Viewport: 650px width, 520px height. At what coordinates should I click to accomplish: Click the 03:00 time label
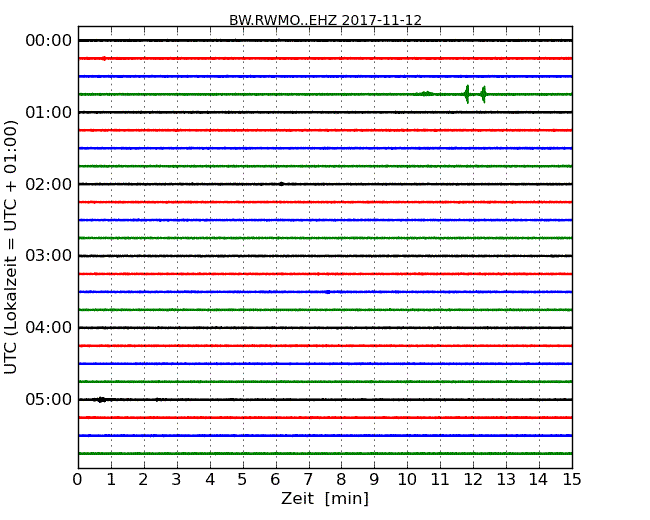(49, 255)
